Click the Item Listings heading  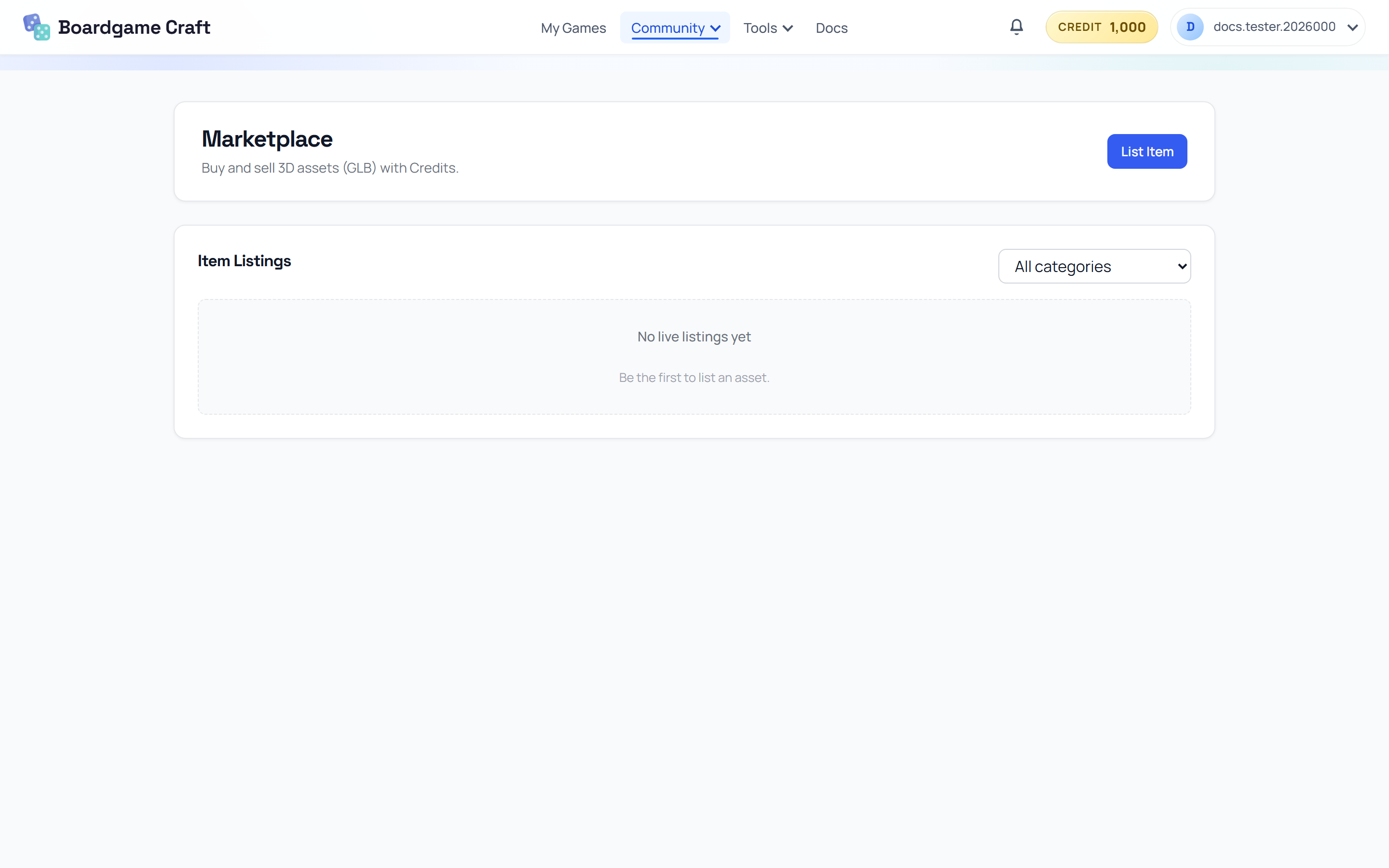tap(245, 260)
